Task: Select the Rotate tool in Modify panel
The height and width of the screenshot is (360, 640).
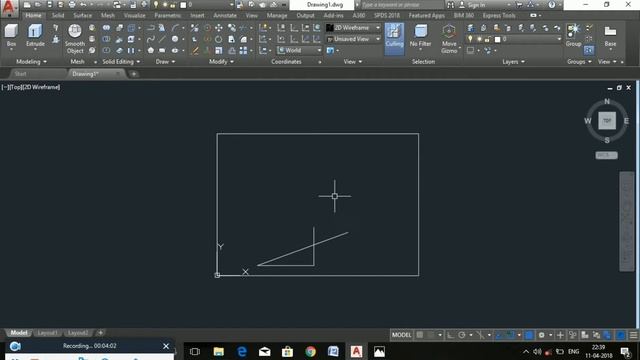Action: pyautogui.click(x=219, y=39)
